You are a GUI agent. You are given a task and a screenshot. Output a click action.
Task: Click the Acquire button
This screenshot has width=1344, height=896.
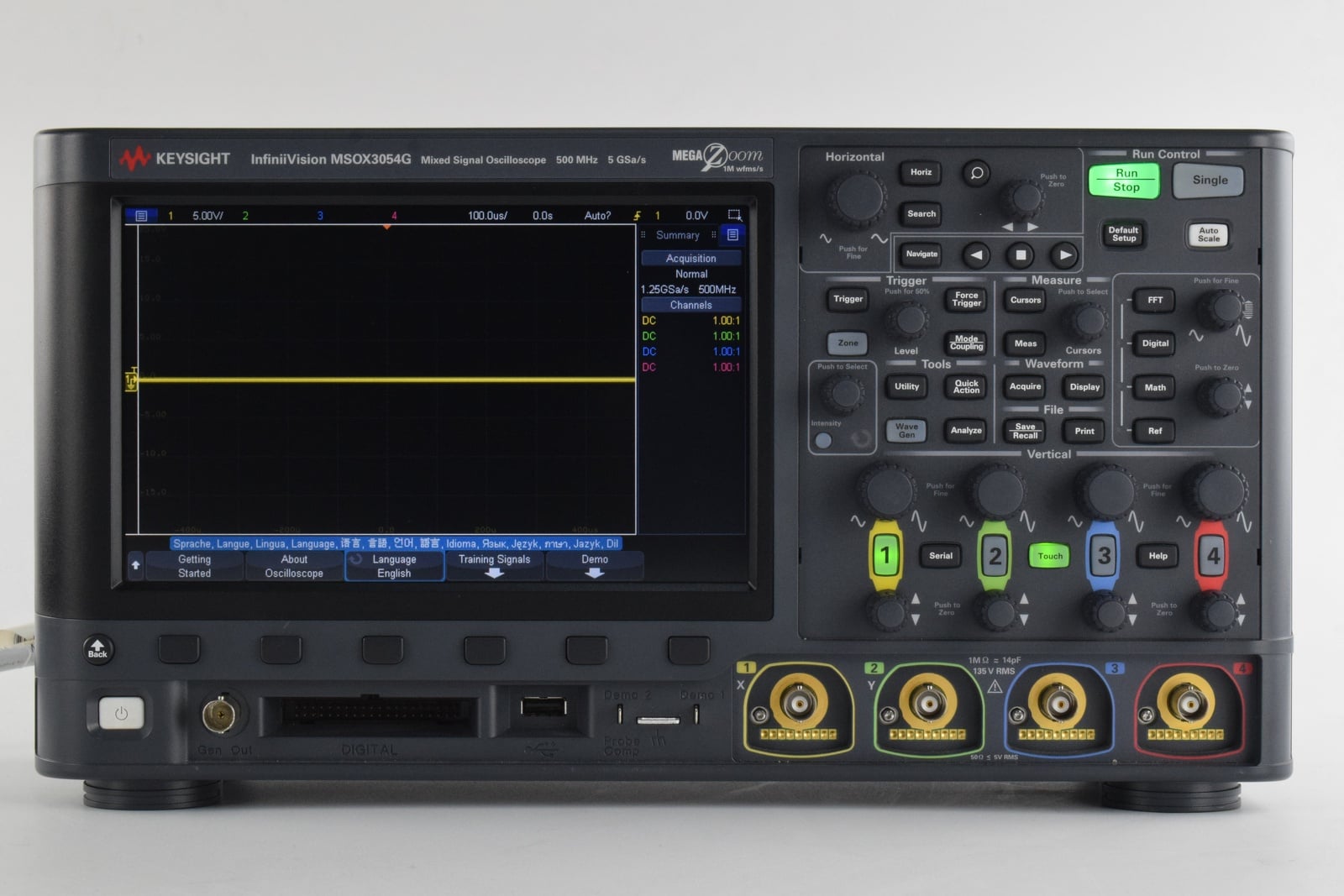(1026, 387)
